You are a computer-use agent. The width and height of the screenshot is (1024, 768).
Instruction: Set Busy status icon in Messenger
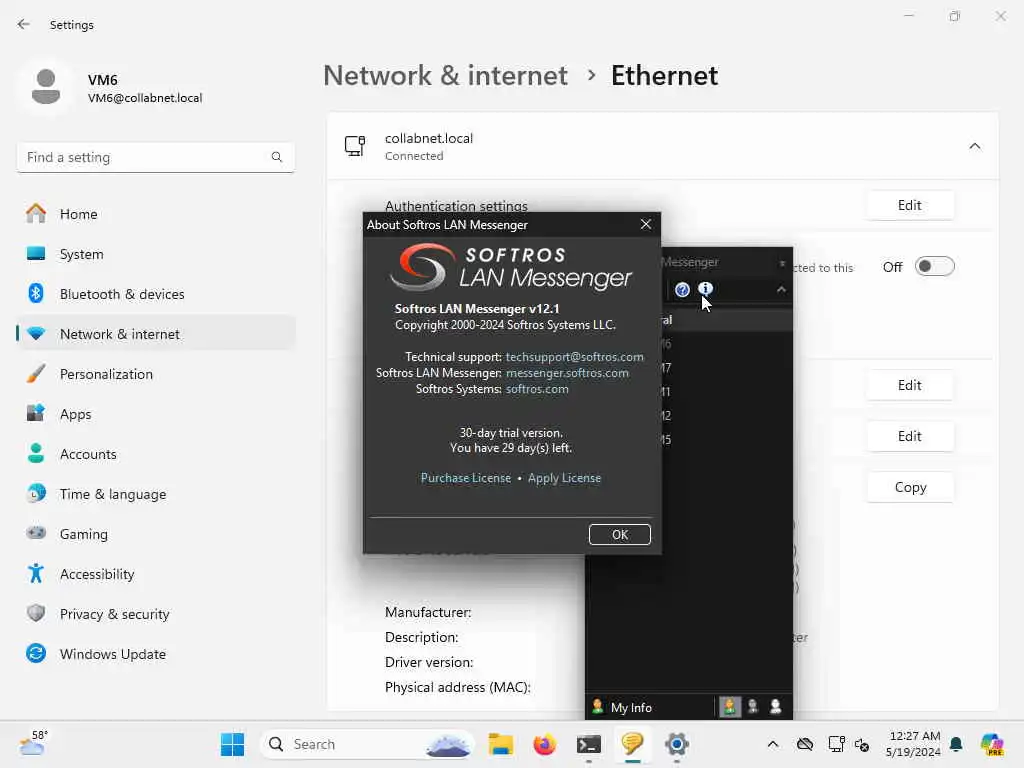[x=753, y=707]
